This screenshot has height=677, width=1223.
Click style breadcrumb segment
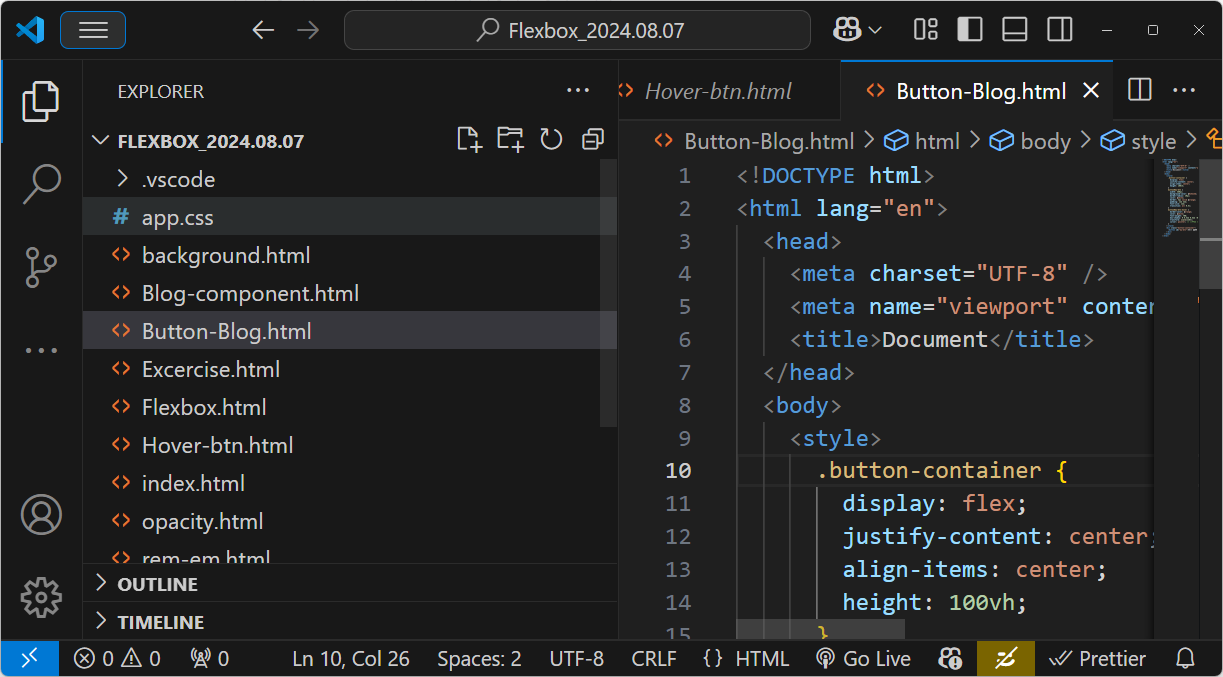1139,141
